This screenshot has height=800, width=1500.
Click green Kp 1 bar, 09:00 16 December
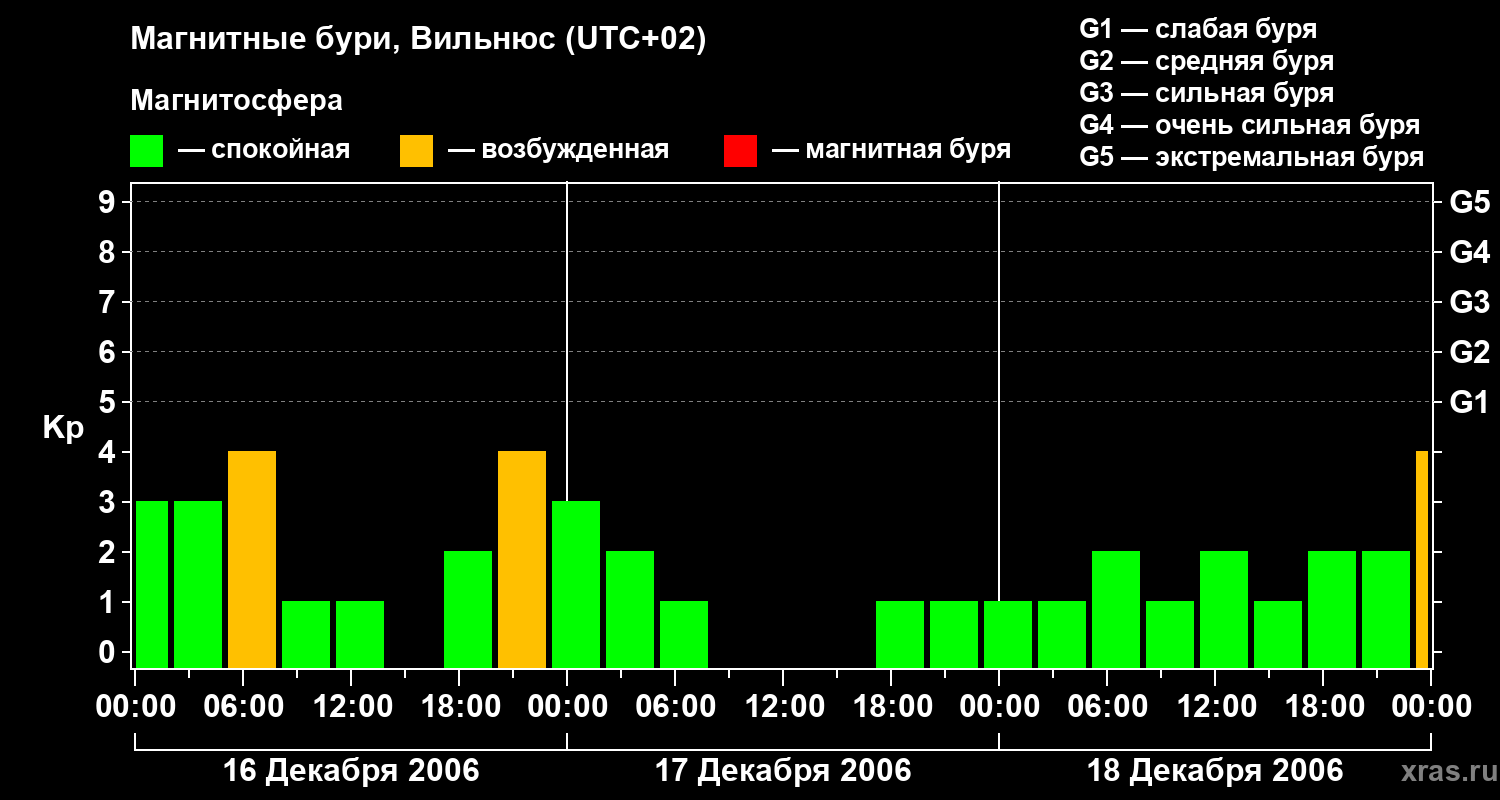click(306, 635)
